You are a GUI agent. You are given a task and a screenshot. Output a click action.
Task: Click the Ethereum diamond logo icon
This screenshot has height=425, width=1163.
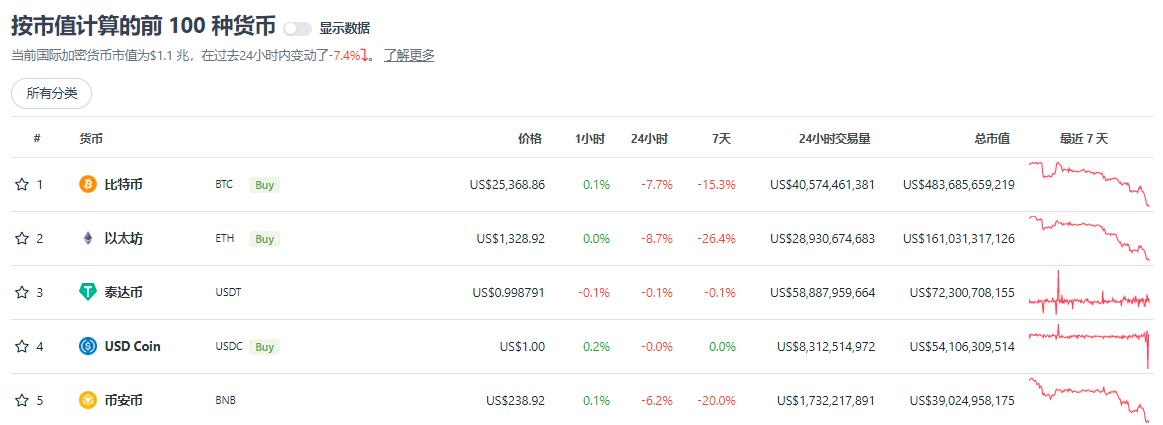(x=88, y=238)
